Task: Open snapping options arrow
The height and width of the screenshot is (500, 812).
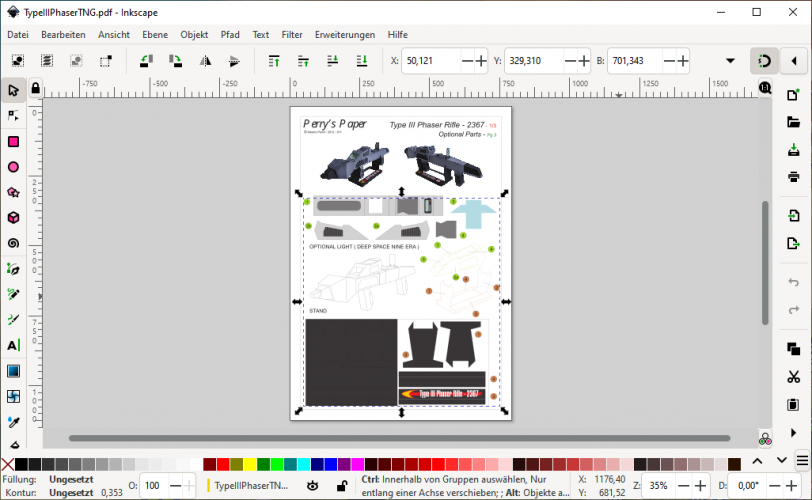Action: coord(794,61)
